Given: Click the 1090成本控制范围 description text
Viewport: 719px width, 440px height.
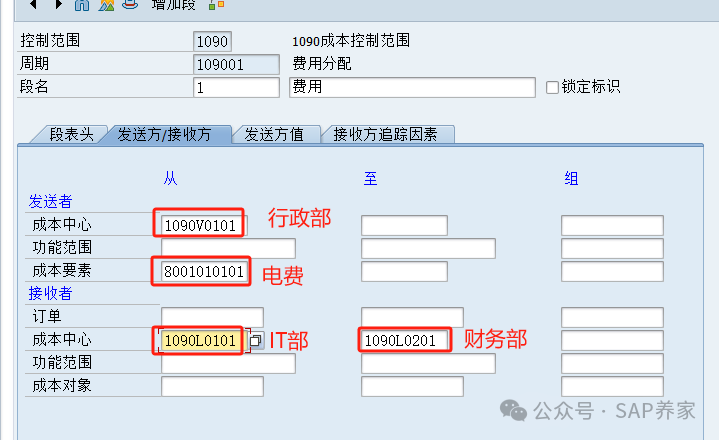Looking at the screenshot, I should point(351,41).
